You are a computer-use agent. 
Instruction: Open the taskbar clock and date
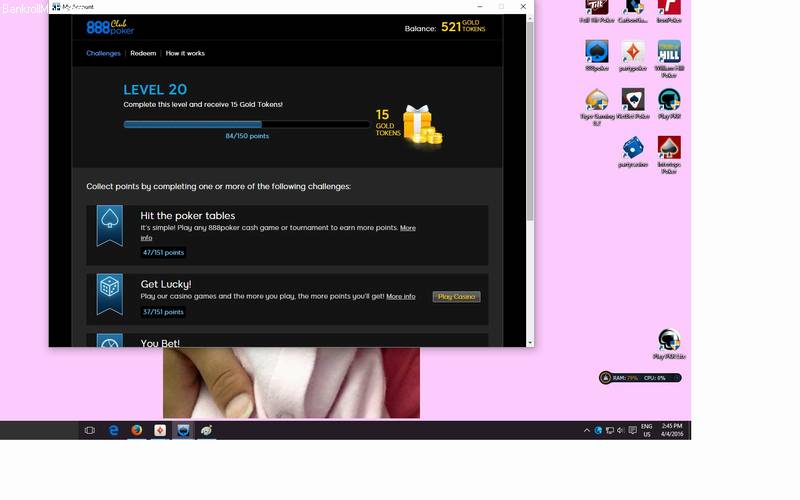tap(672, 430)
